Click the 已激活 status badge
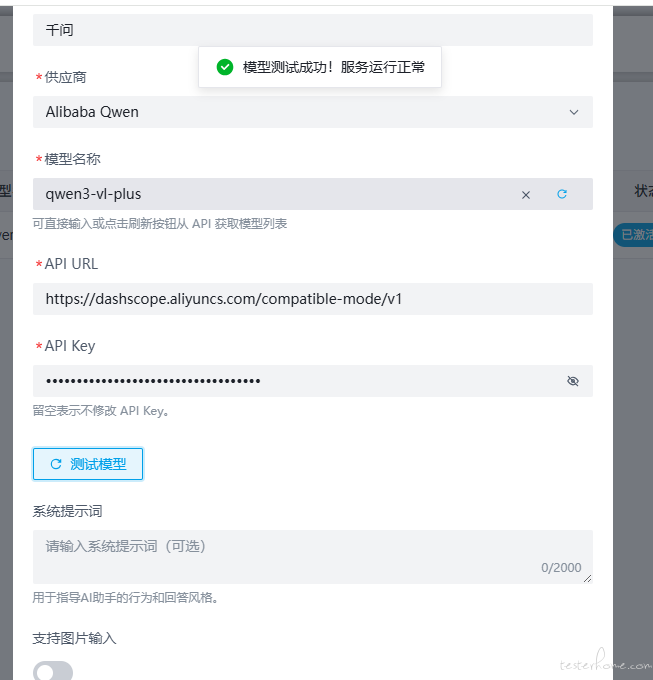 tap(636, 235)
